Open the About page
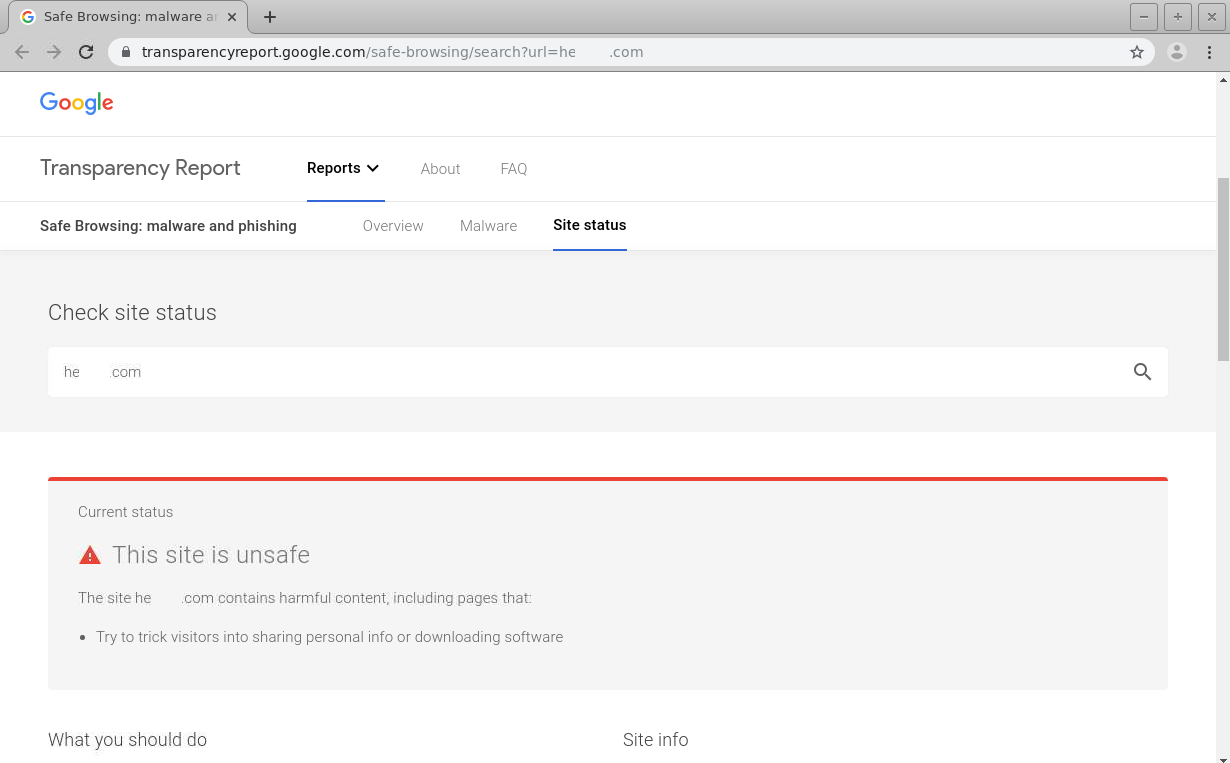Screen dimensions: 1230x763 coord(440,169)
